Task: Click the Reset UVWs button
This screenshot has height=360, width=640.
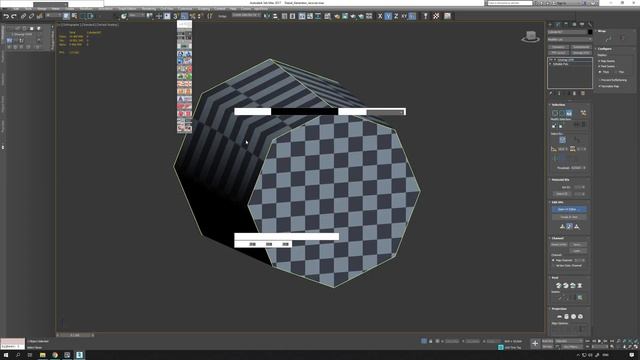Action: coord(559,244)
